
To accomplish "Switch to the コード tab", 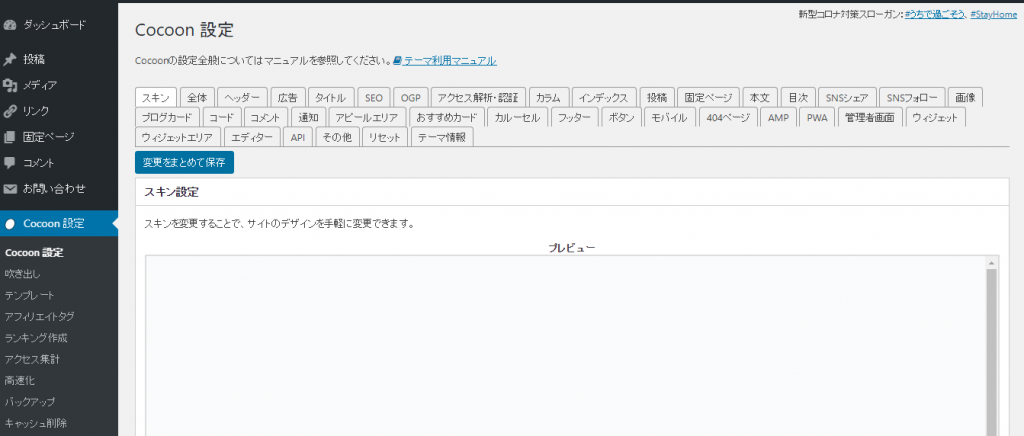I will click(222, 118).
